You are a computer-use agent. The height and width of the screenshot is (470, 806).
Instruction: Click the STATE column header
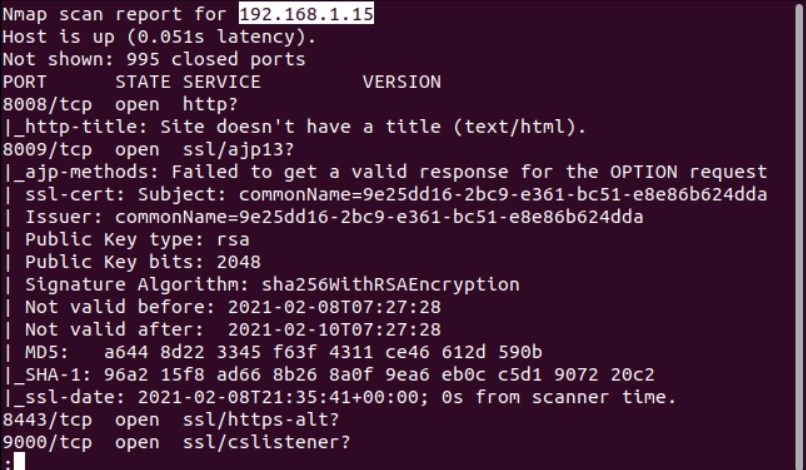pos(143,82)
